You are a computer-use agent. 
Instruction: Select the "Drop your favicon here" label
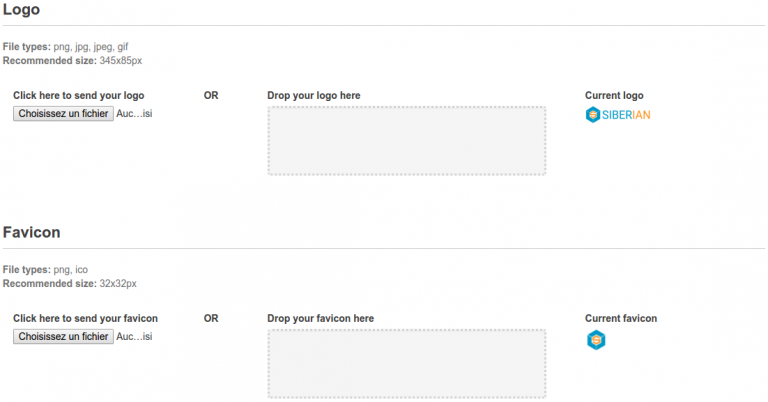[x=320, y=319]
